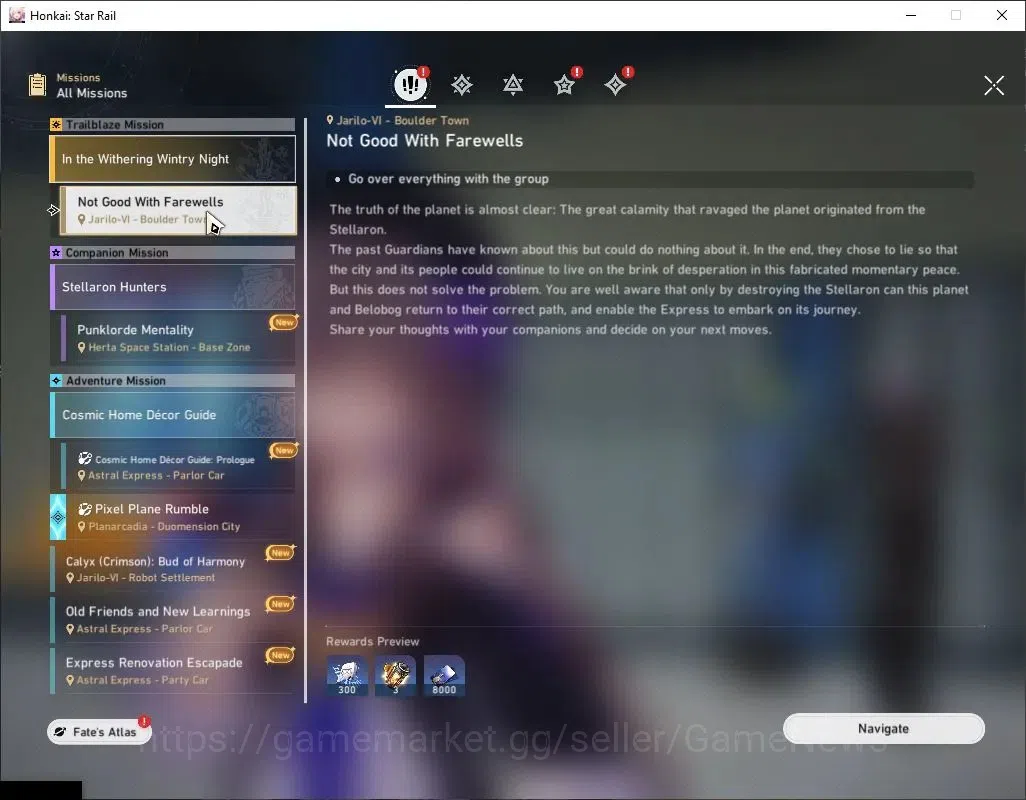
Task: Click the tracking marker beside Not Good With Farewells
Action: coord(53,210)
